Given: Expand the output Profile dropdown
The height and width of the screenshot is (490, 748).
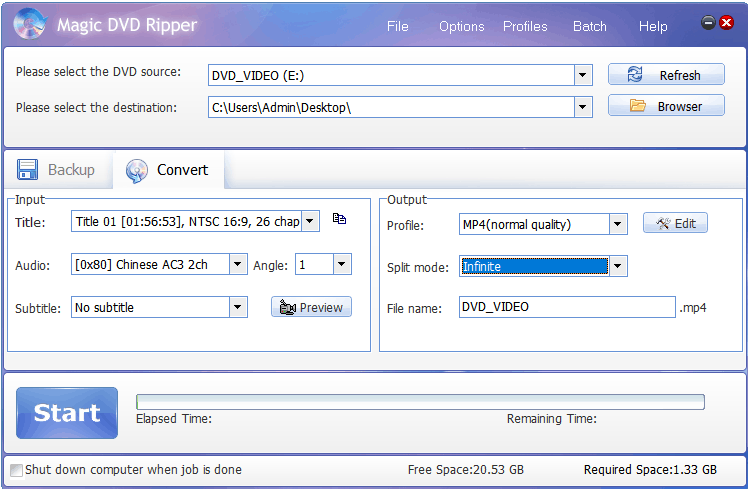Looking at the screenshot, I should tap(618, 224).
